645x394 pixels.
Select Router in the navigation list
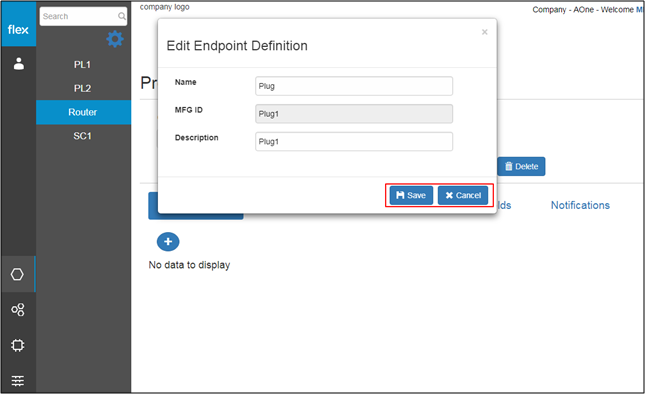click(84, 112)
